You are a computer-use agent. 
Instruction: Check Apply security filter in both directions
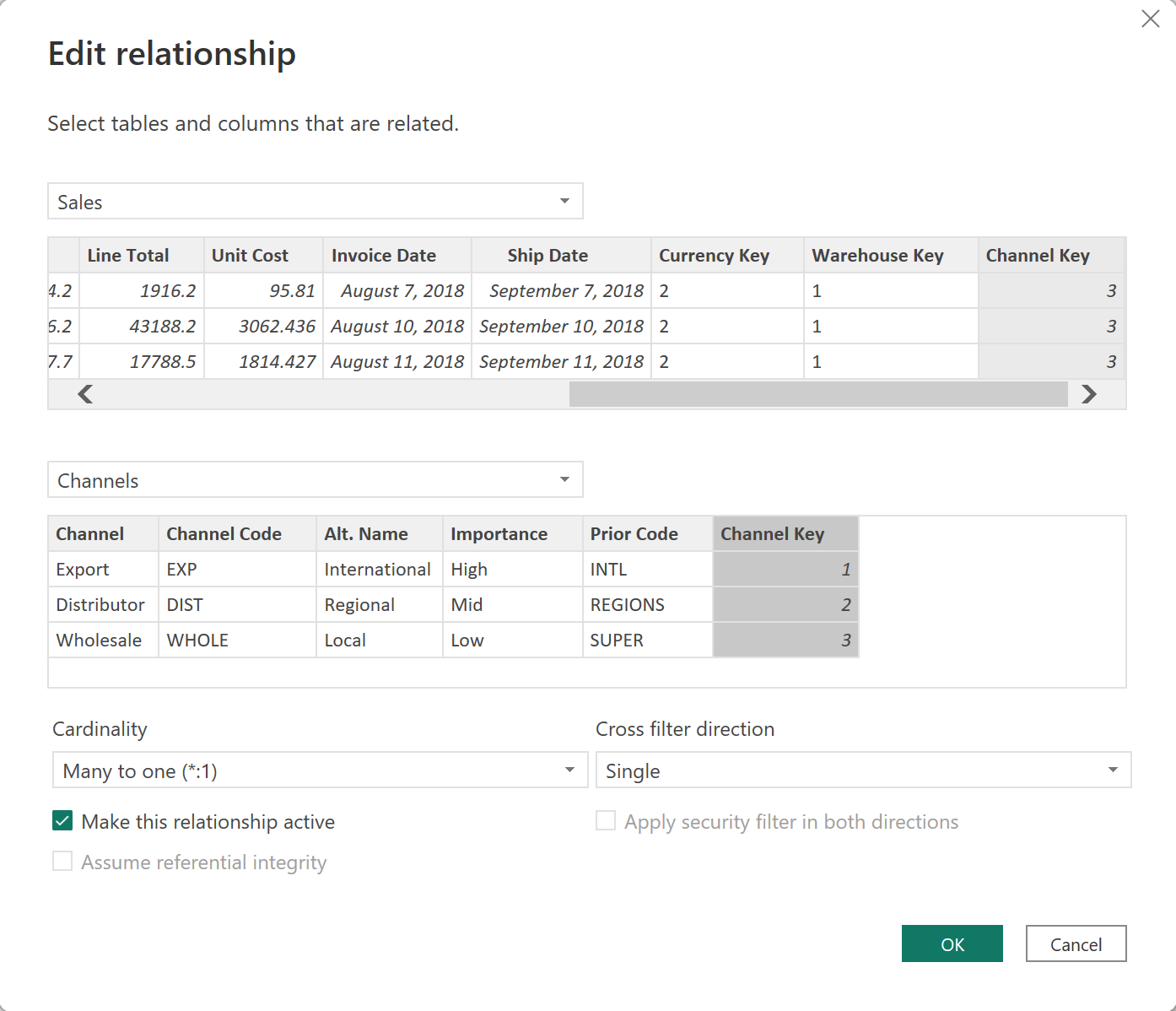click(x=606, y=821)
